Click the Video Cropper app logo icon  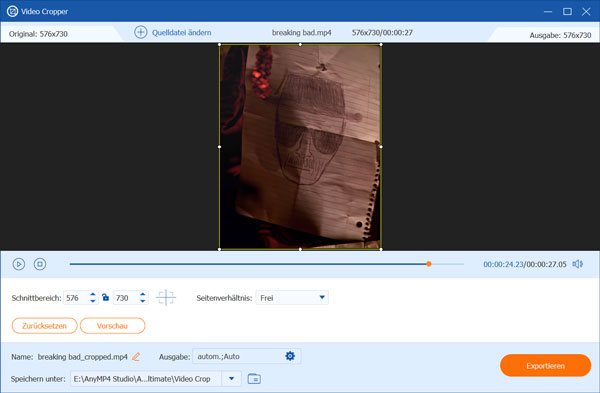[x=12, y=11]
